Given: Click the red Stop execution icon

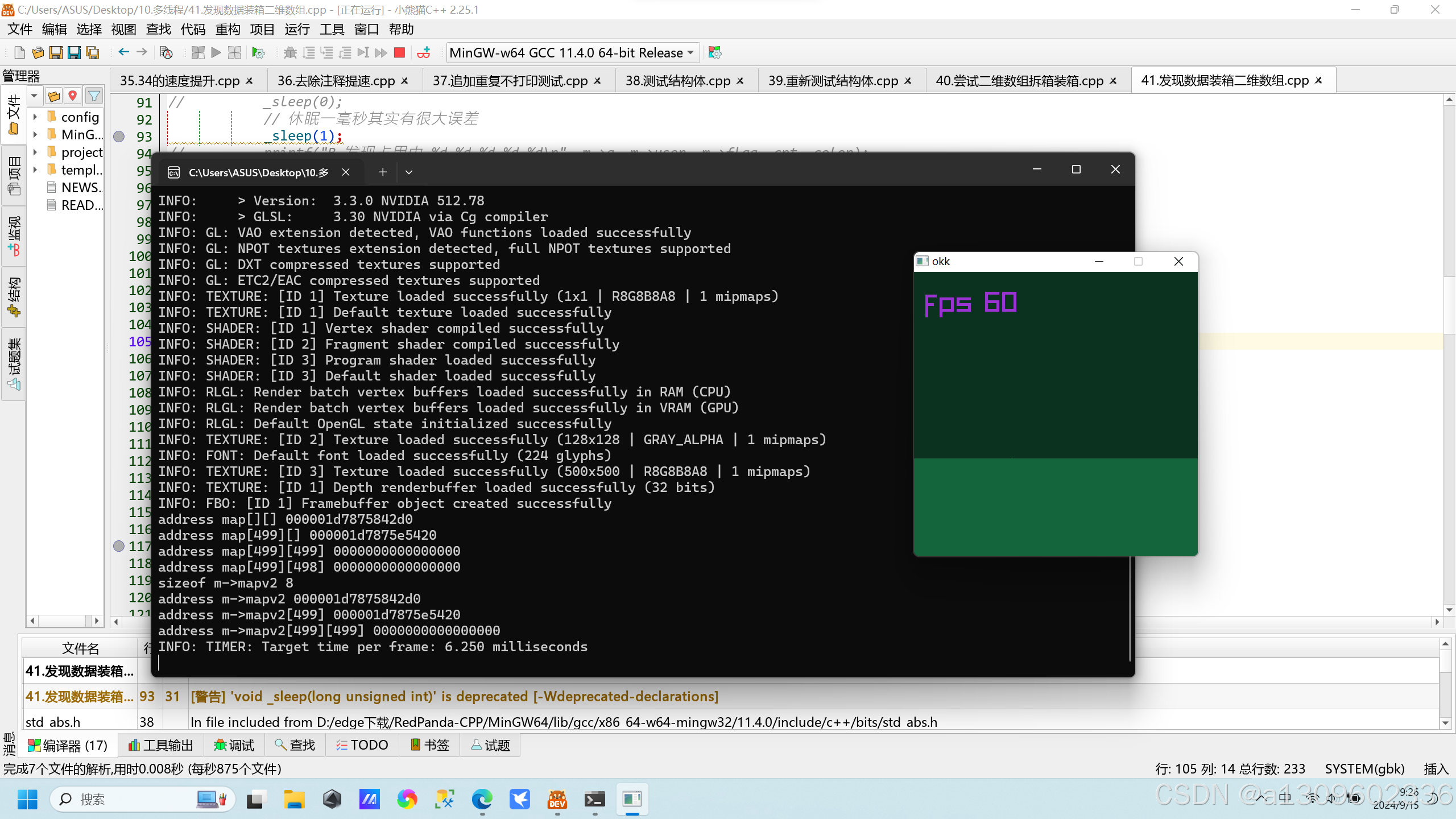Looking at the screenshot, I should (x=399, y=53).
